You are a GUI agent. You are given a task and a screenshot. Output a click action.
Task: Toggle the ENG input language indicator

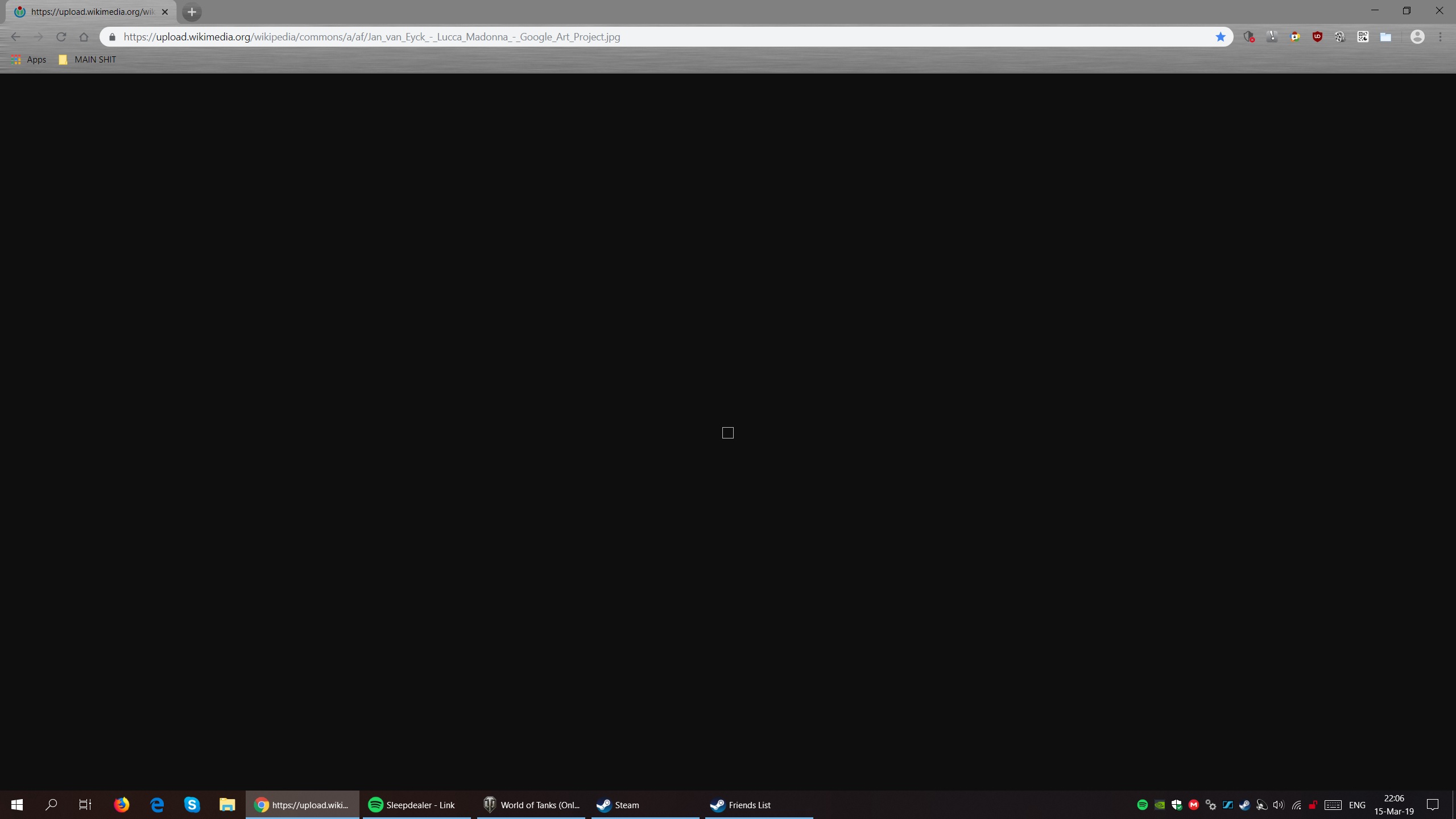pyautogui.click(x=1357, y=805)
